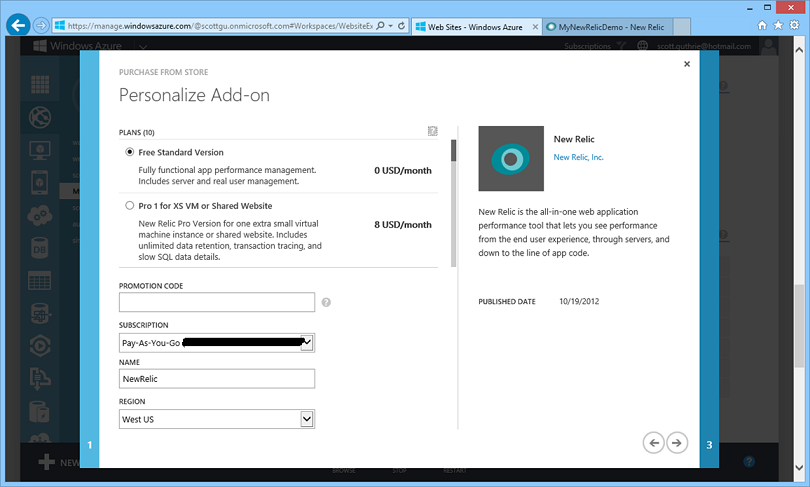Go back to previous wizard step arrow

(653, 443)
